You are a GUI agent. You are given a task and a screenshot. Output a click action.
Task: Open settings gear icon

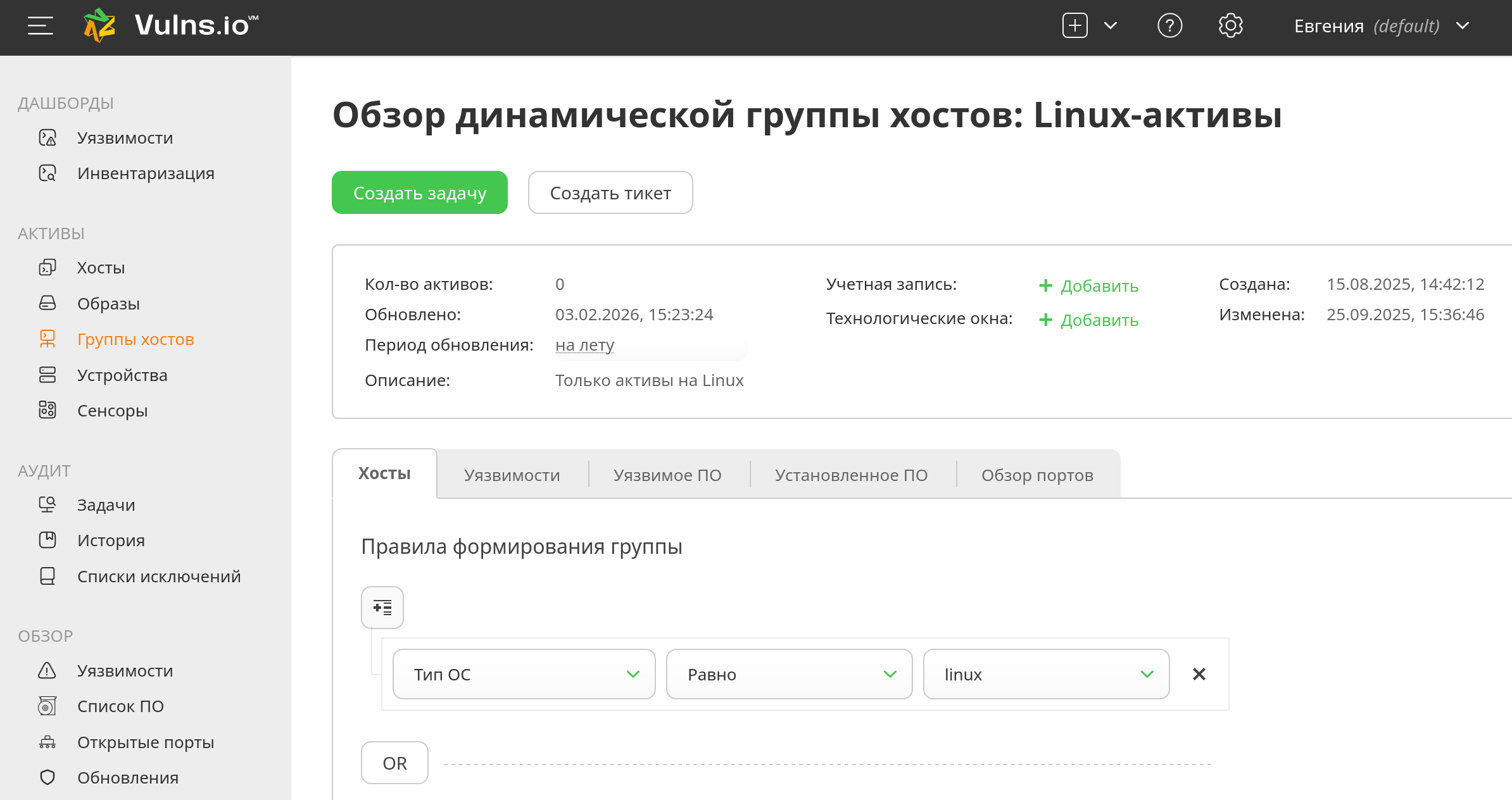1230,26
